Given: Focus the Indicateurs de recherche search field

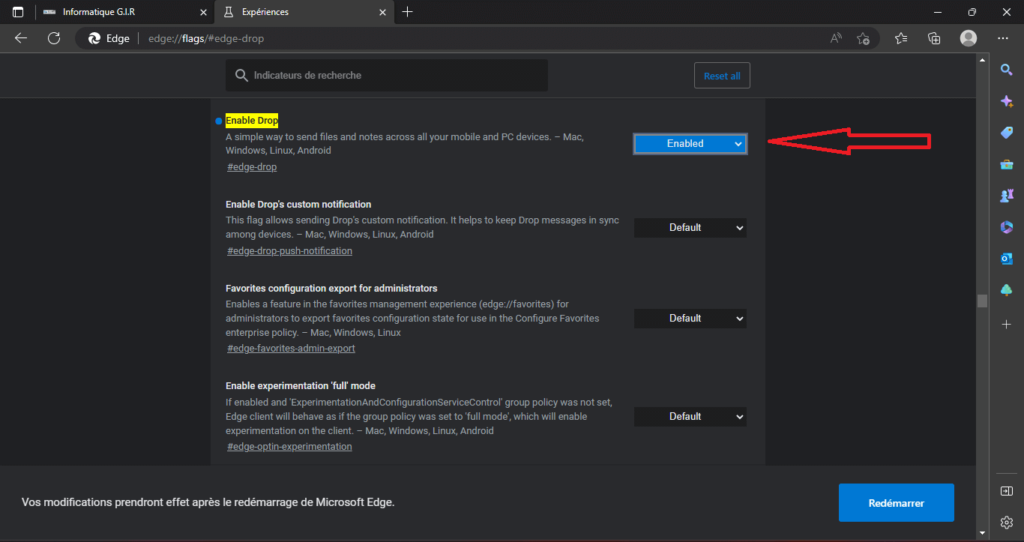Looking at the screenshot, I should tap(387, 75).
